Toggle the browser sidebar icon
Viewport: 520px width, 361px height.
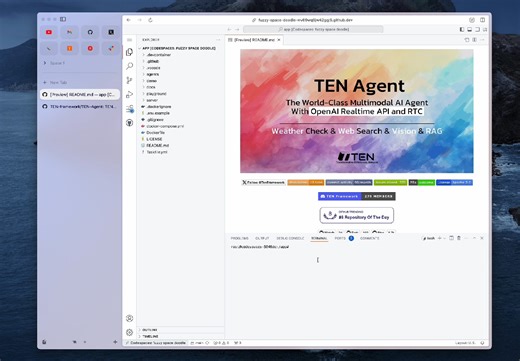pos(63,19)
